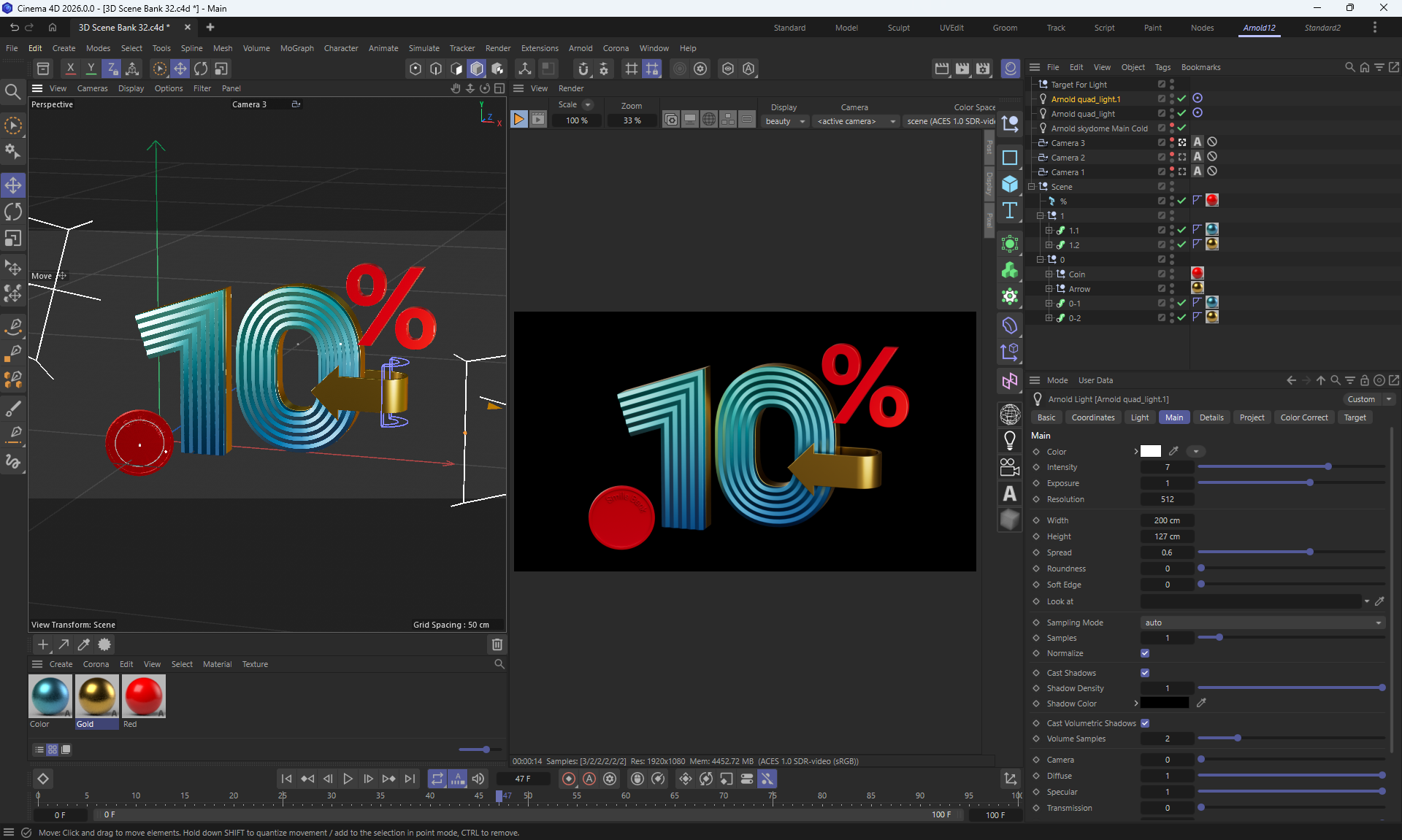Click the Color Correct tab button
The image size is (1402, 840).
[1303, 417]
